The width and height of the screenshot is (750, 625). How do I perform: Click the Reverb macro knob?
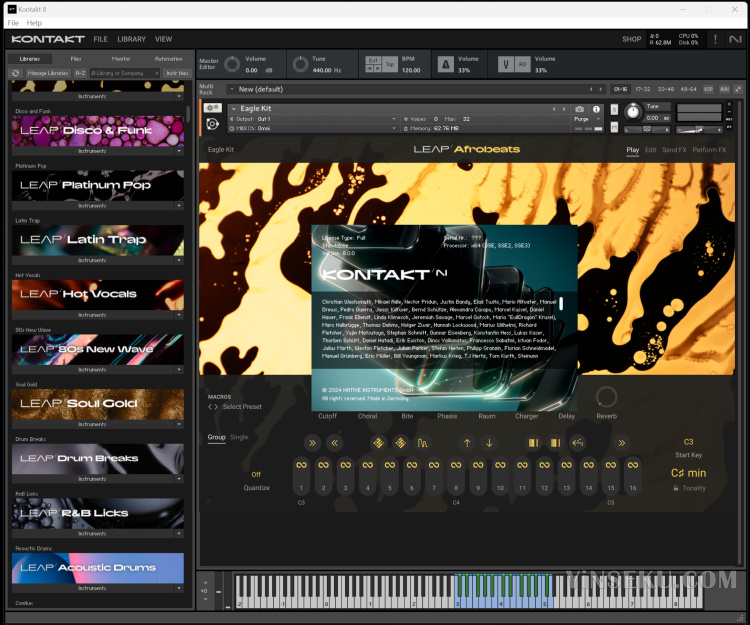[x=607, y=397]
